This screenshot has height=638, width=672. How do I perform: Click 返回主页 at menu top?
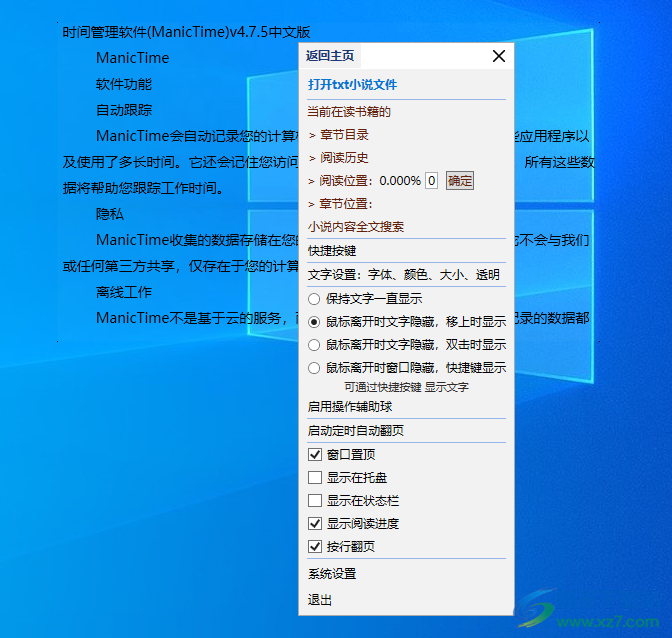tap(330, 56)
